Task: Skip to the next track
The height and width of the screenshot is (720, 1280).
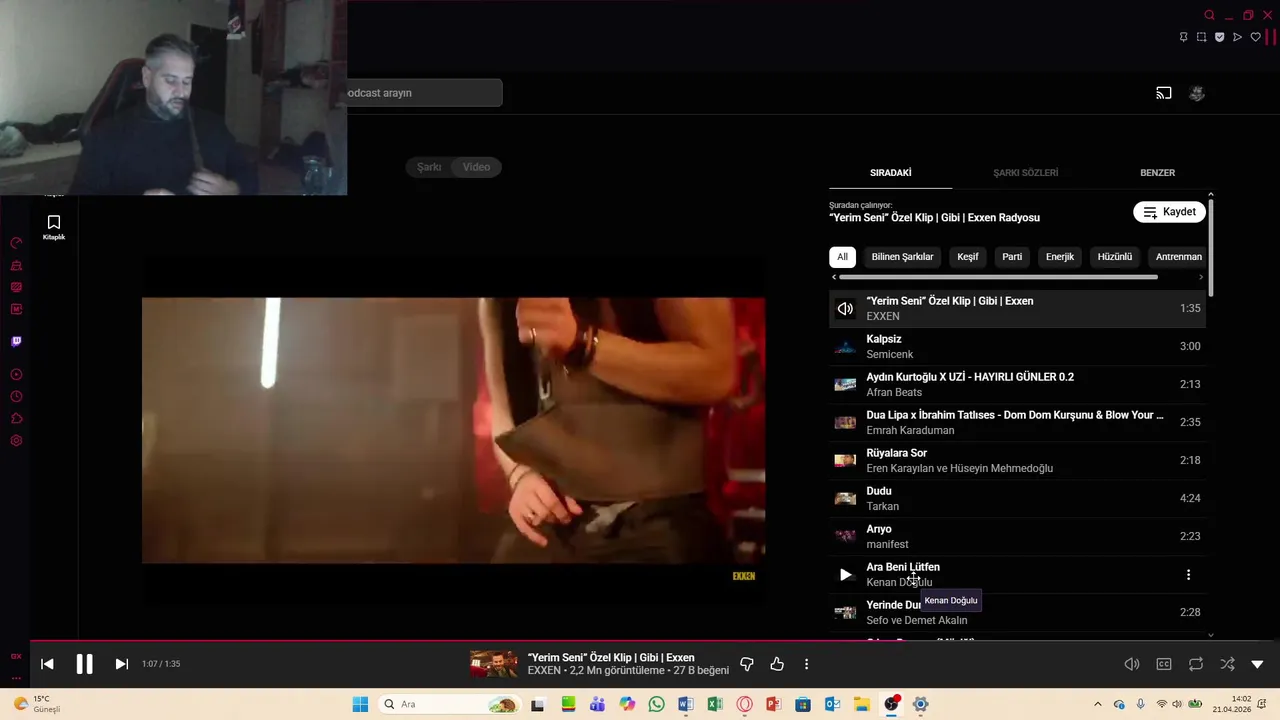Action: (x=121, y=664)
